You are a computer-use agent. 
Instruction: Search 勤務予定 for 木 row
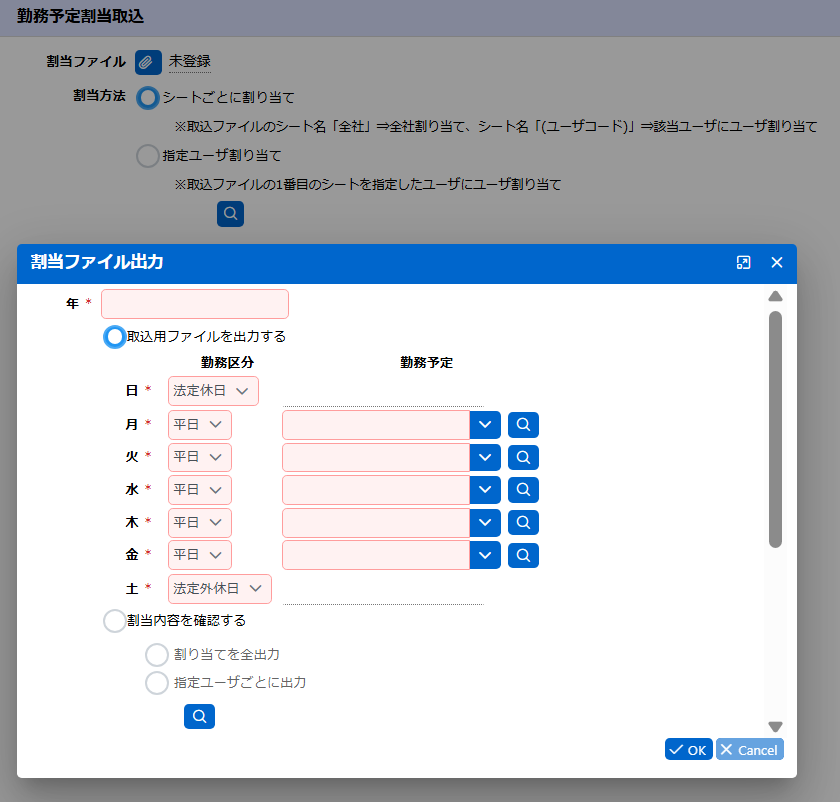(523, 522)
